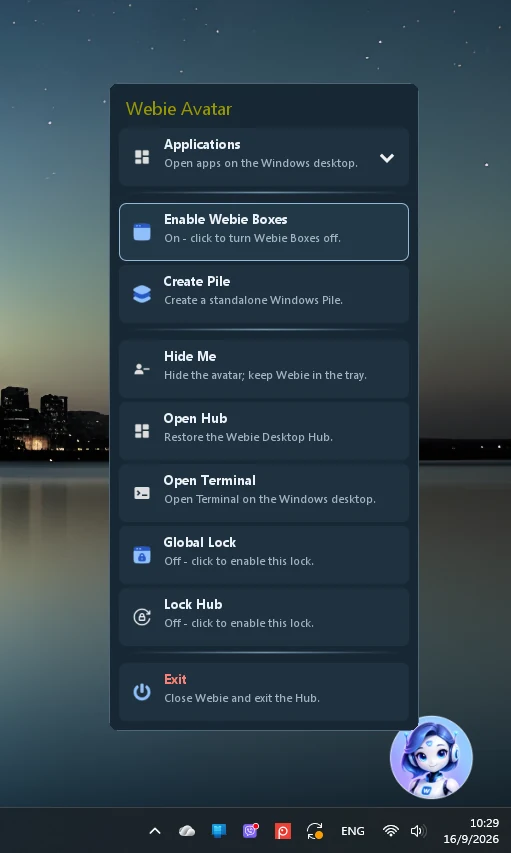
Task: Open the clock showing 10:29
Action: tap(484, 823)
